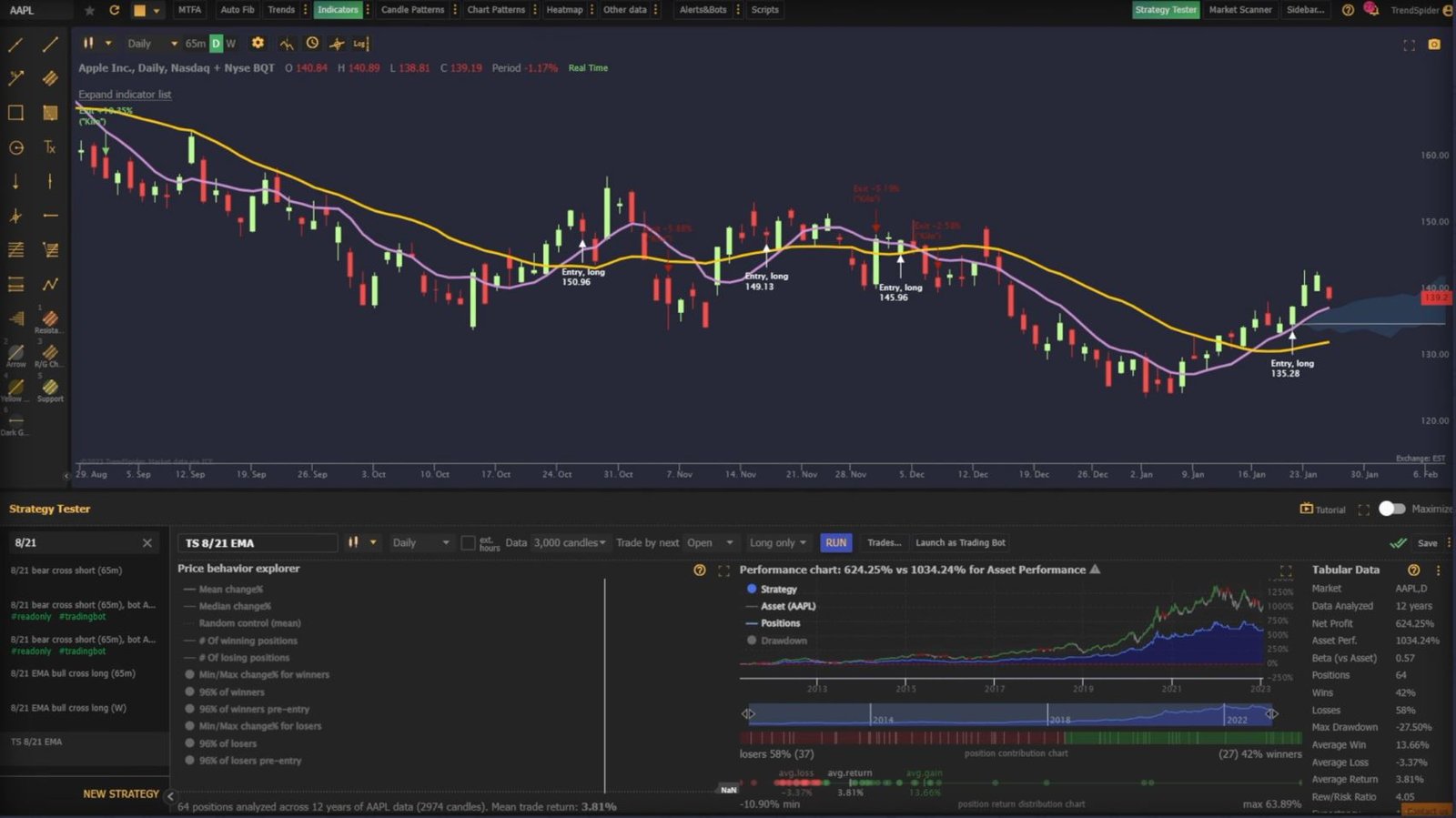Viewport: 1456px width, 818px height.
Task: Add AAPL to favorites with star icon
Action: [89, 10]
